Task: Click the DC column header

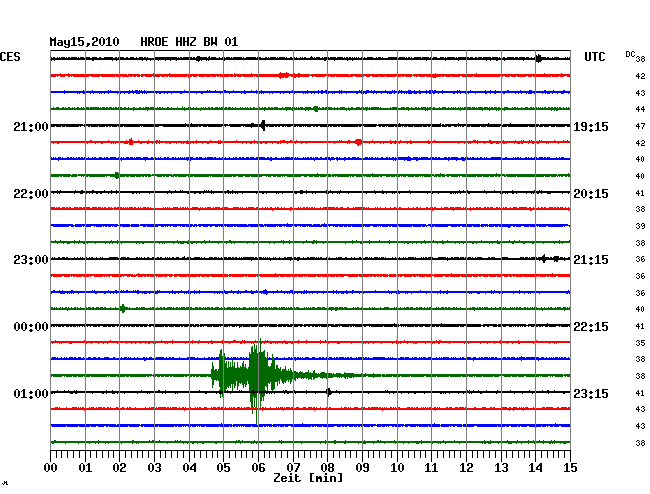Action: coord(630,54)
